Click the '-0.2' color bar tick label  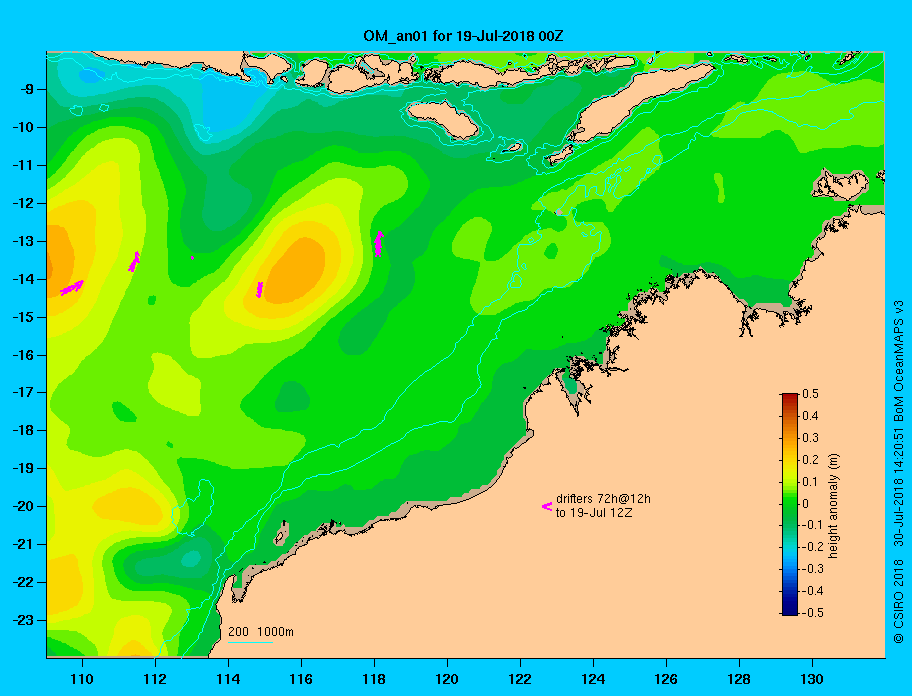pyautogui.click(x=813, y=547)
